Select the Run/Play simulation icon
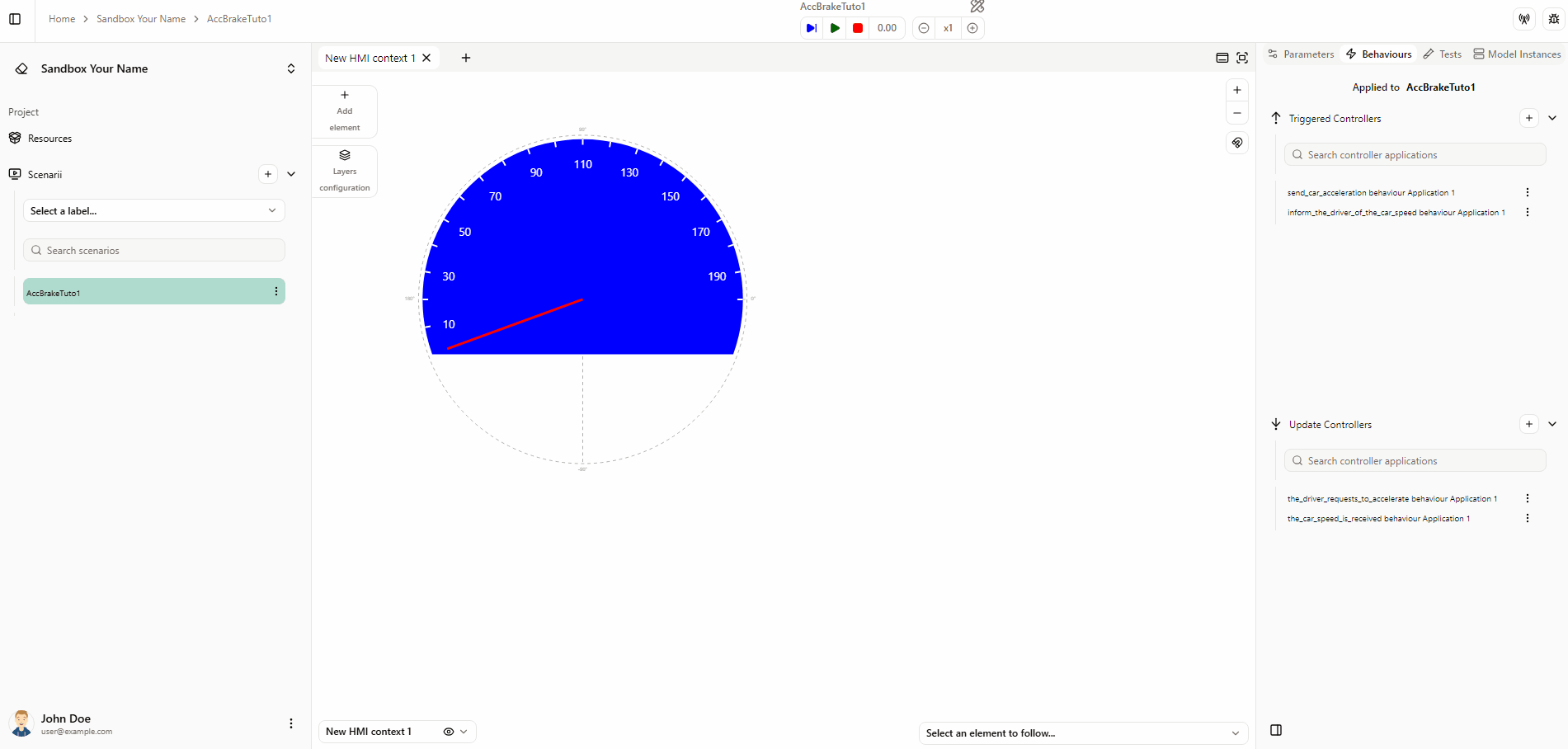Viewport: 1568px width, 749px height. click(834, 27)
